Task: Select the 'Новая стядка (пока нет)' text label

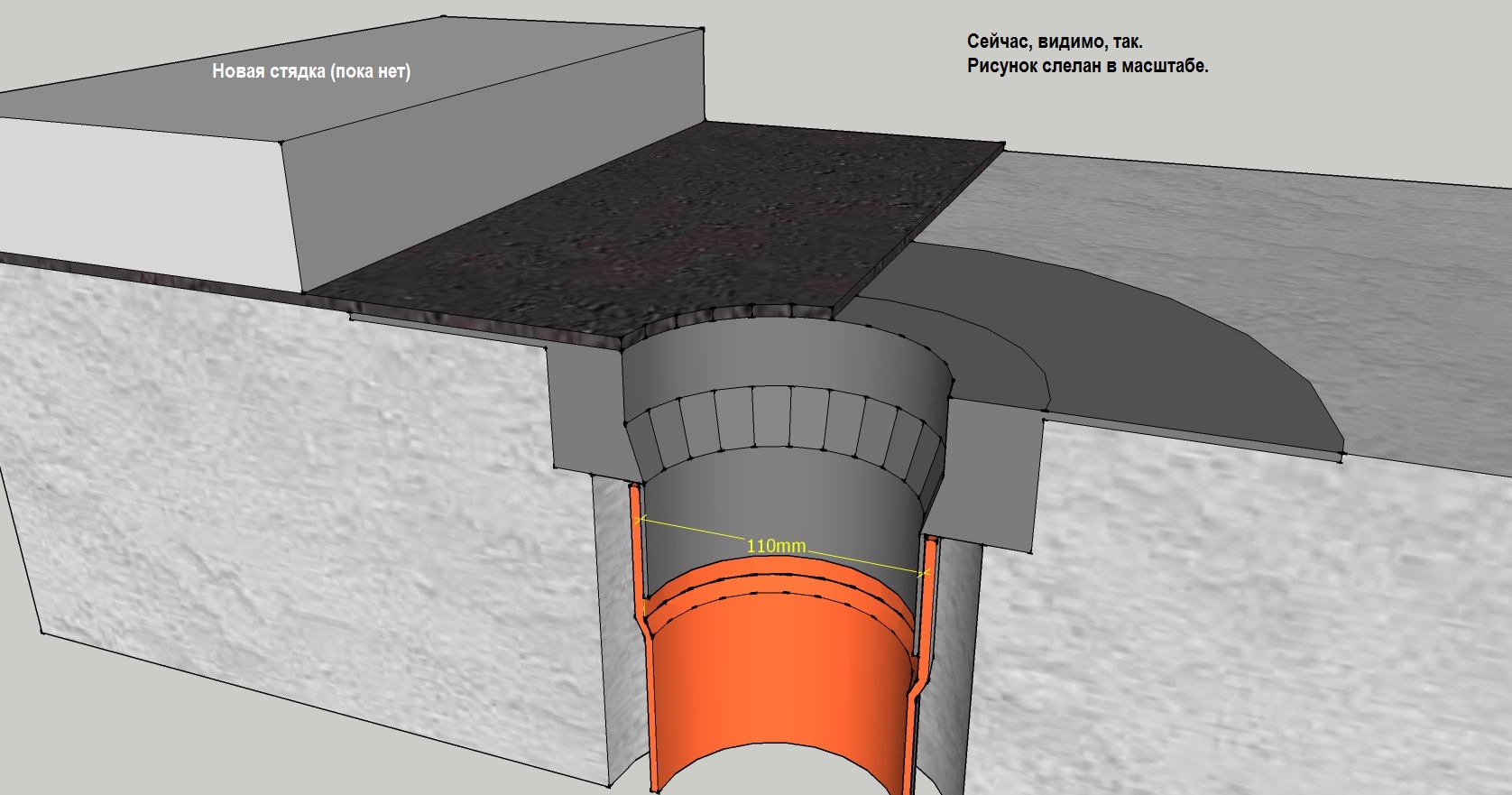Action: (x=311, y=71)
